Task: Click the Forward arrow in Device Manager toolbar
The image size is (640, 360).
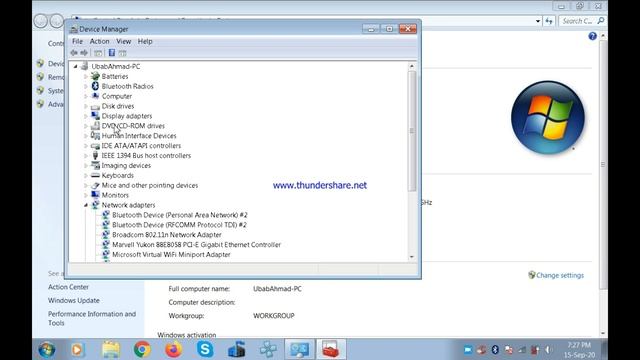Action: [84, 53]
